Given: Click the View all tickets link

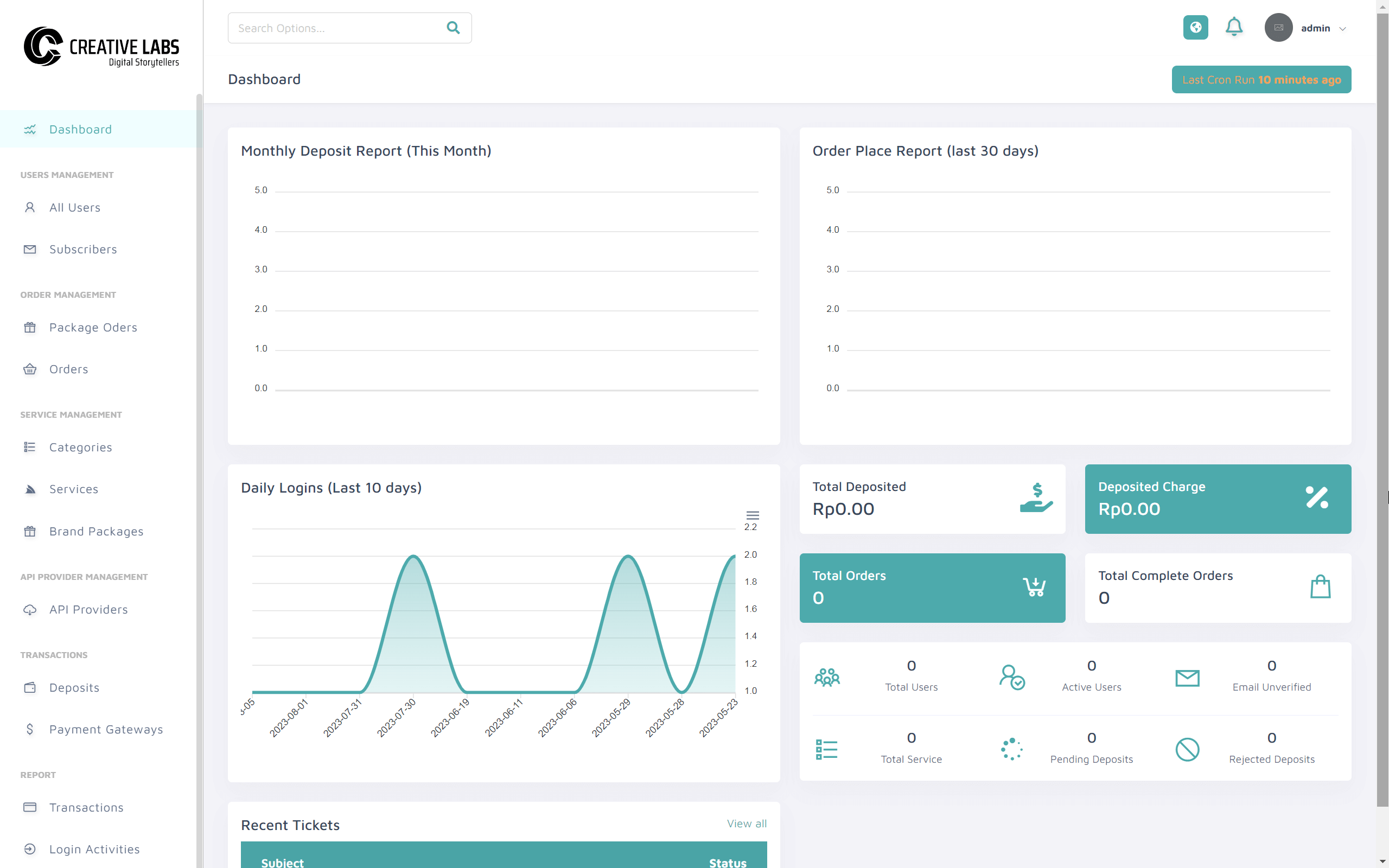Looking at the screenshot, I should 746,823.
